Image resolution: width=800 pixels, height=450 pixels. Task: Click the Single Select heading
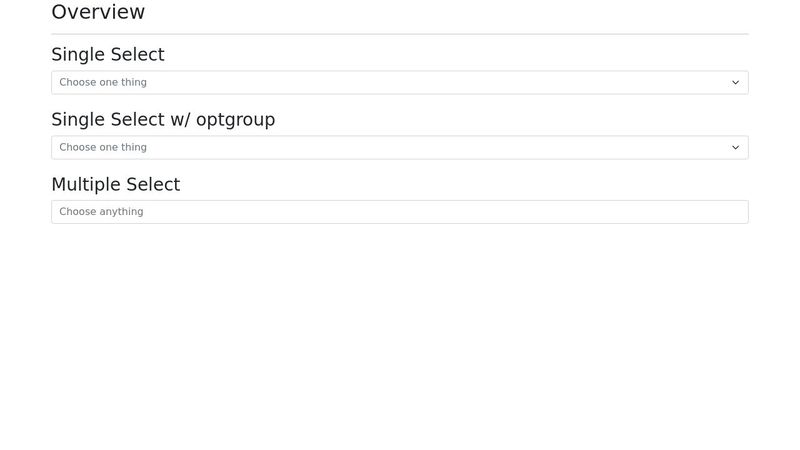pyautogui.click(x=108, y=55)
